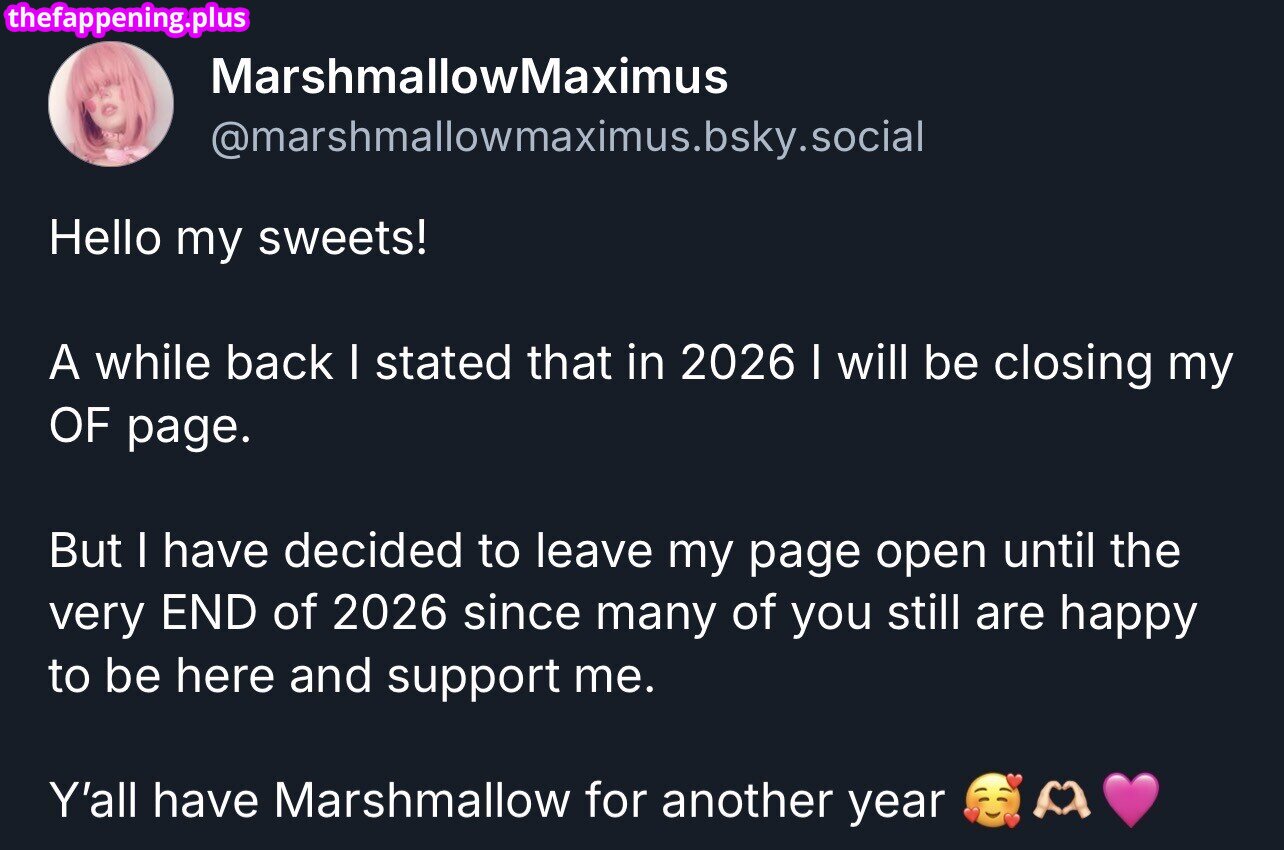Click the pink-haired profile avatar
The width and height of the screenshot is (1284, 850).
[x=111, y=104]
